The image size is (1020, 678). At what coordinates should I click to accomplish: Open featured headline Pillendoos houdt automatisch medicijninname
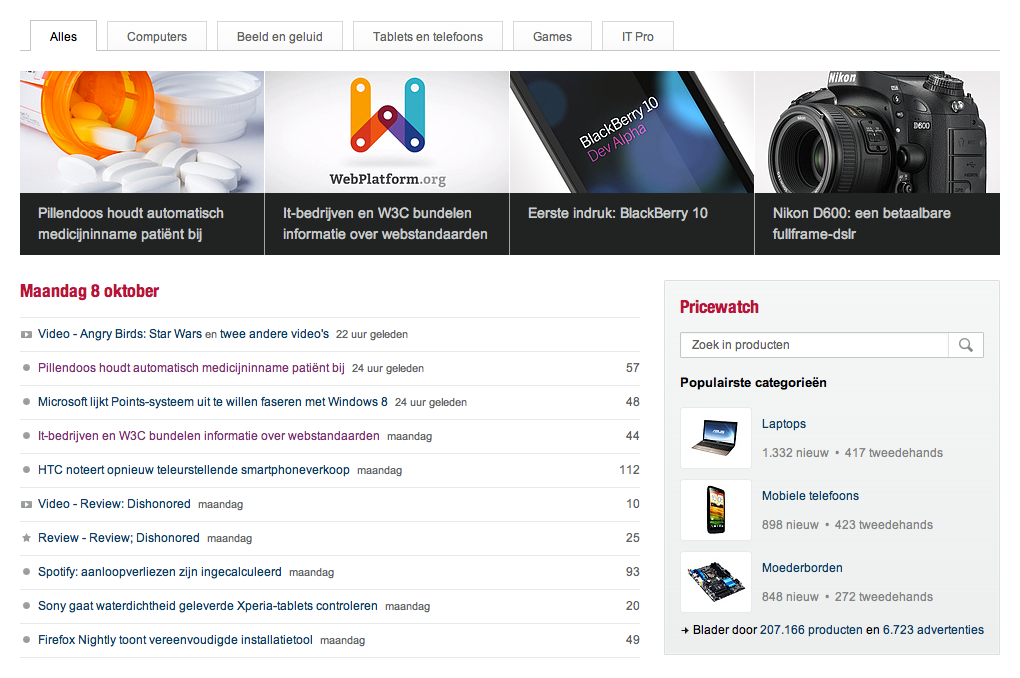point(131,224)
